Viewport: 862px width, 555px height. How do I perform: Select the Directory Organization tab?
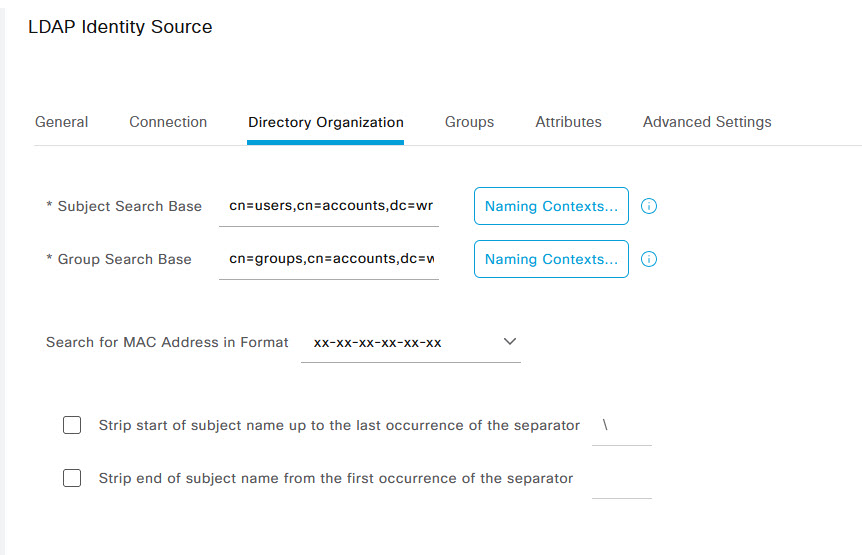click(325, 123)
